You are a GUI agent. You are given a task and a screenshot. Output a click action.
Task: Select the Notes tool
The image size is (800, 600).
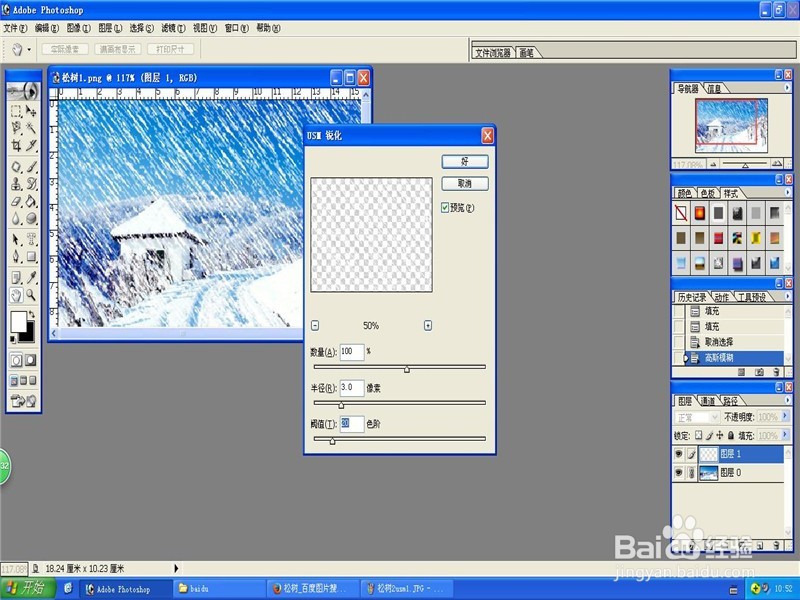[x=16, y=278]
